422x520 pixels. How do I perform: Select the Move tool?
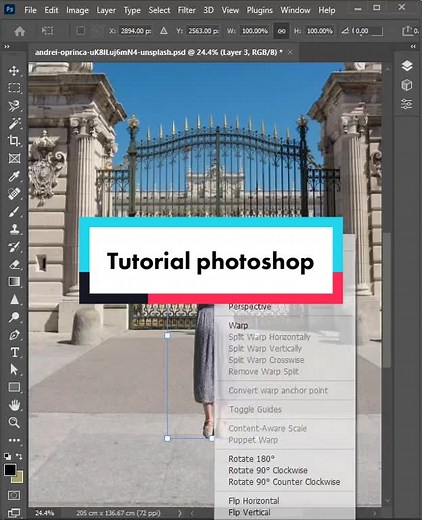(x=14, y=71)
